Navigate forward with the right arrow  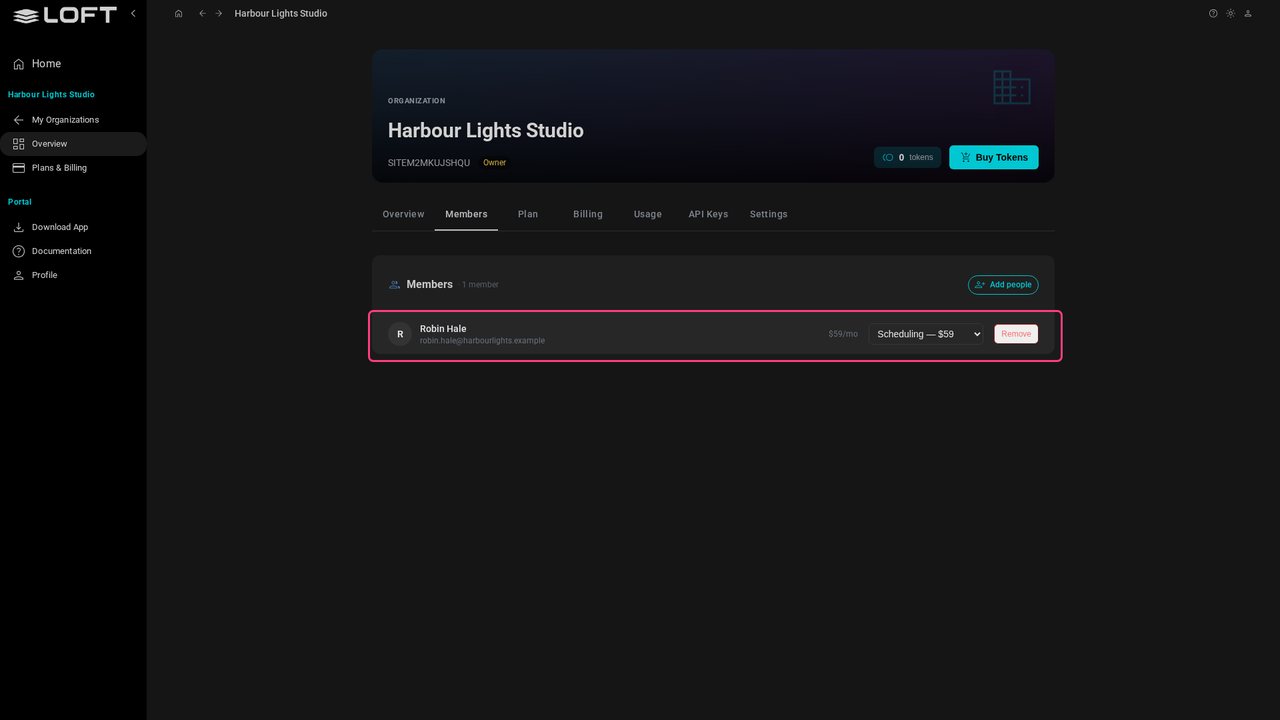[x=219, y=14]
